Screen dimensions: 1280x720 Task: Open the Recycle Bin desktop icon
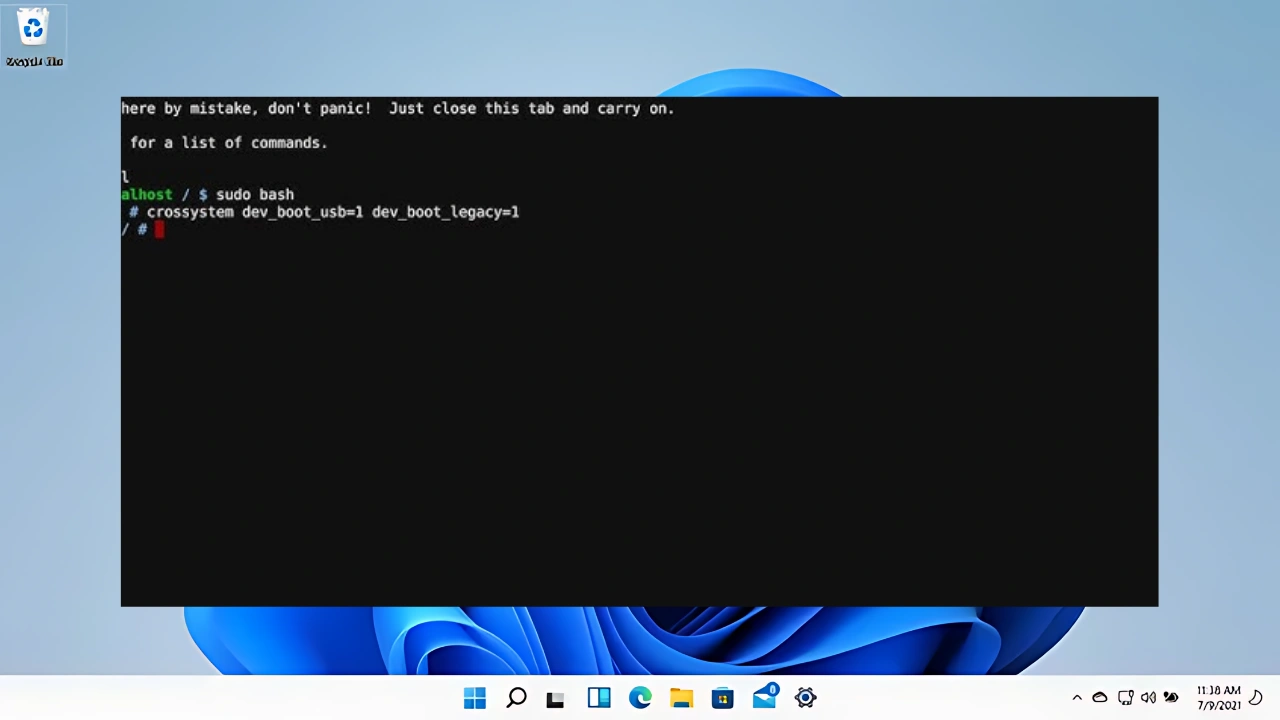click(x=34, y=37)
